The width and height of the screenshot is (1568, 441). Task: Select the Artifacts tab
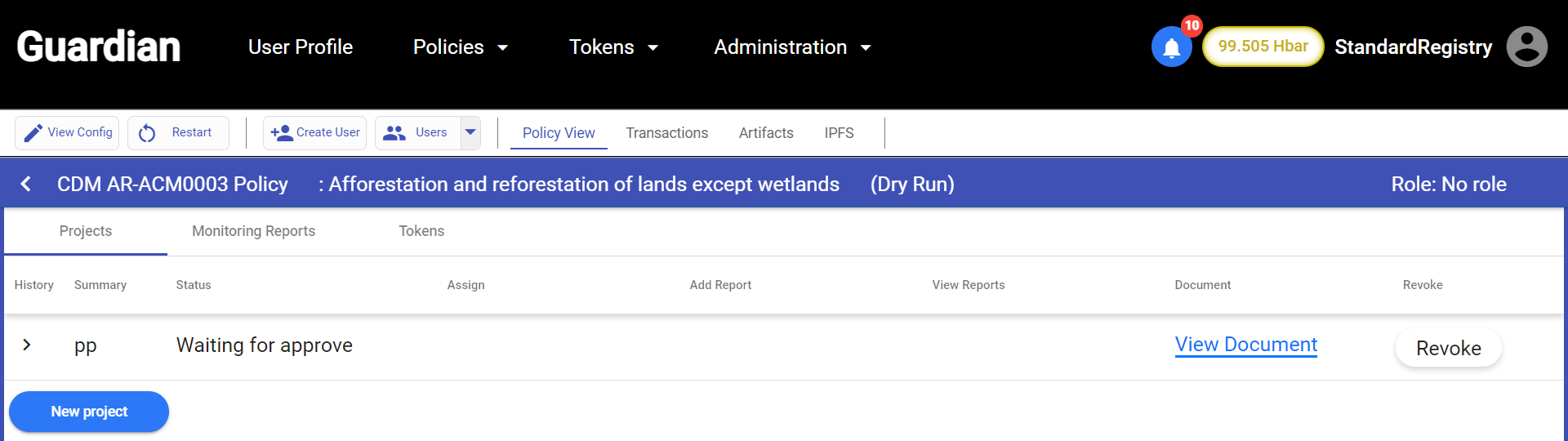point(766,133)
